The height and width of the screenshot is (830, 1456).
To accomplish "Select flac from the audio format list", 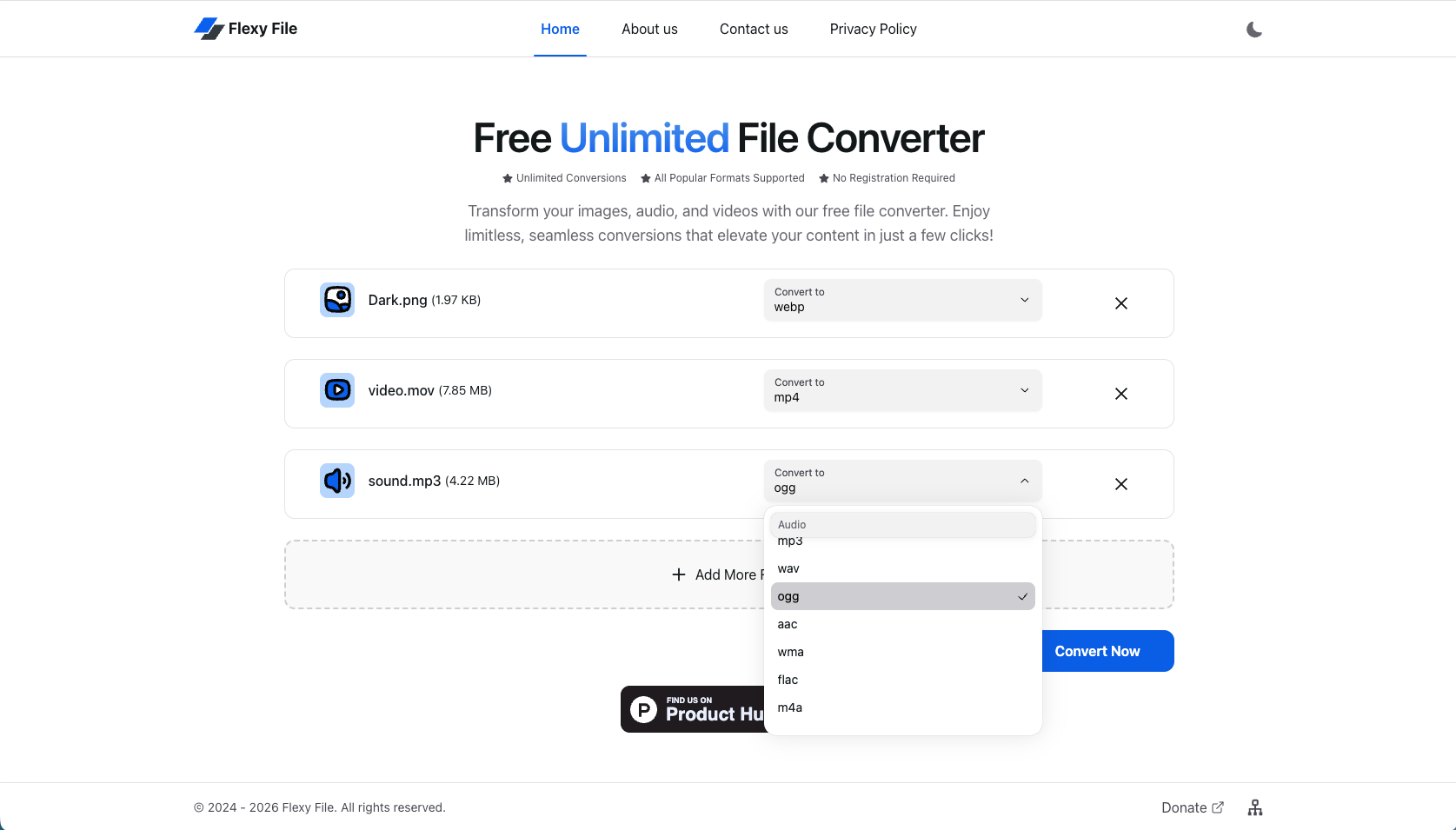I will click(788, 680).
